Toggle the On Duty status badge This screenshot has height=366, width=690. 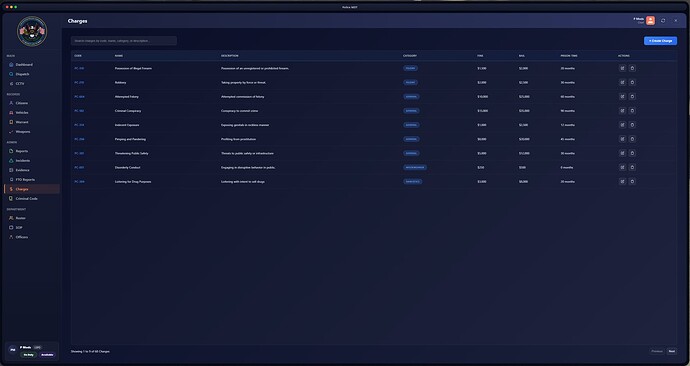coord(29,355)
